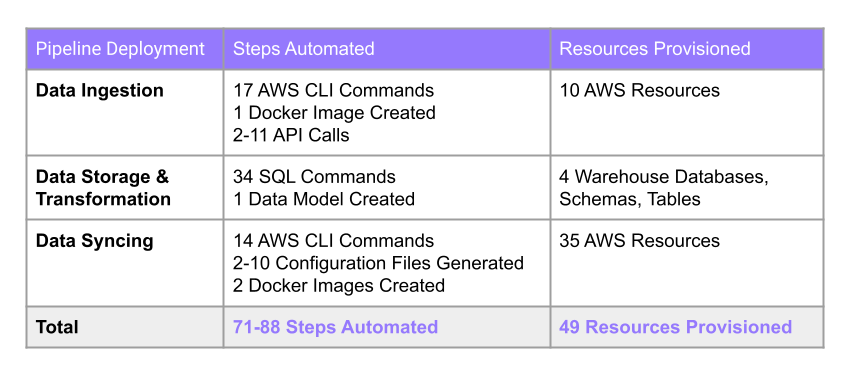Click the 14 AWS CLI Commands text
841x375 pixels.
[x=333, y=240]
